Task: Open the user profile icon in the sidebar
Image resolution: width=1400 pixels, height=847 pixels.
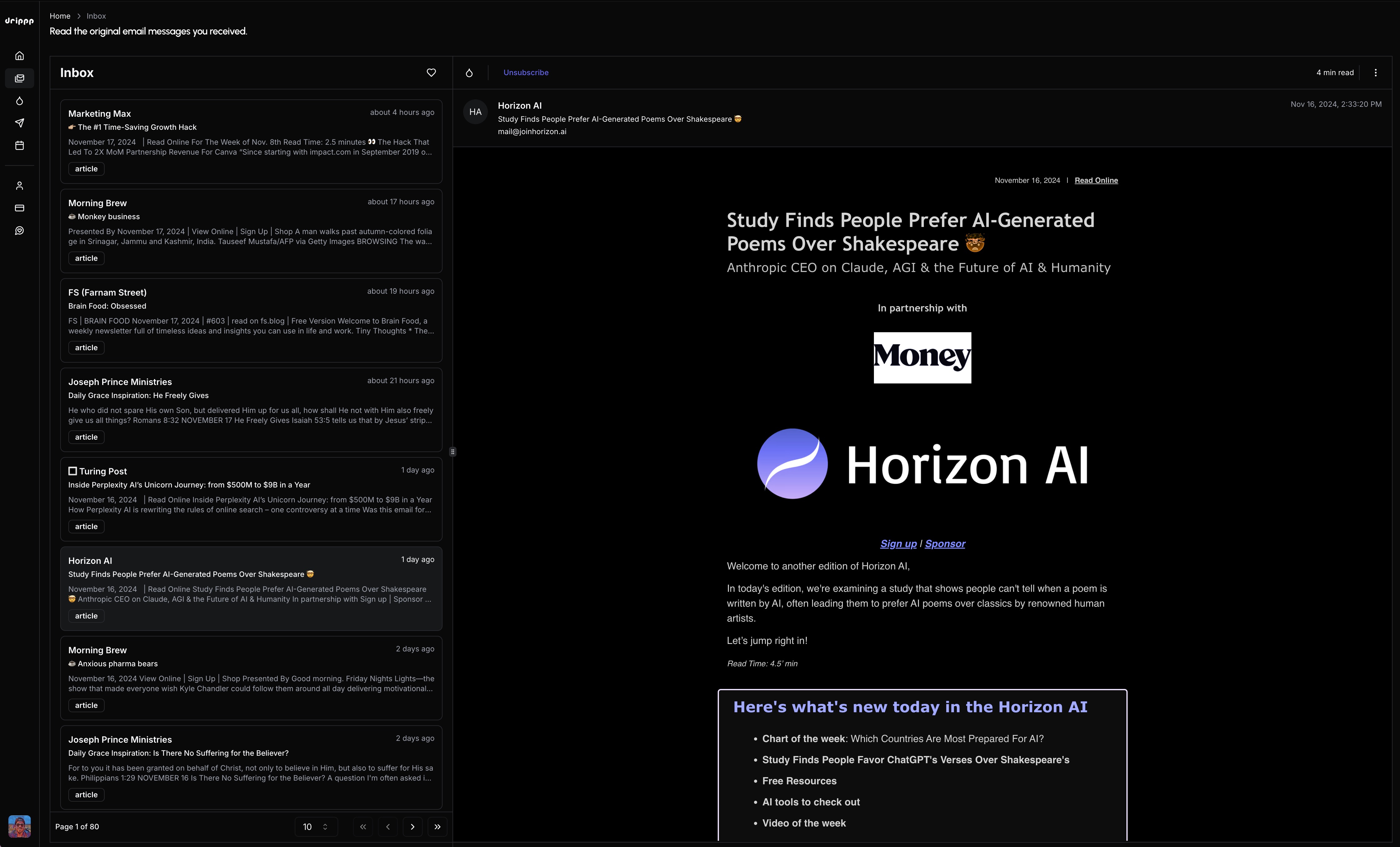Action: (x=19, y=186)
